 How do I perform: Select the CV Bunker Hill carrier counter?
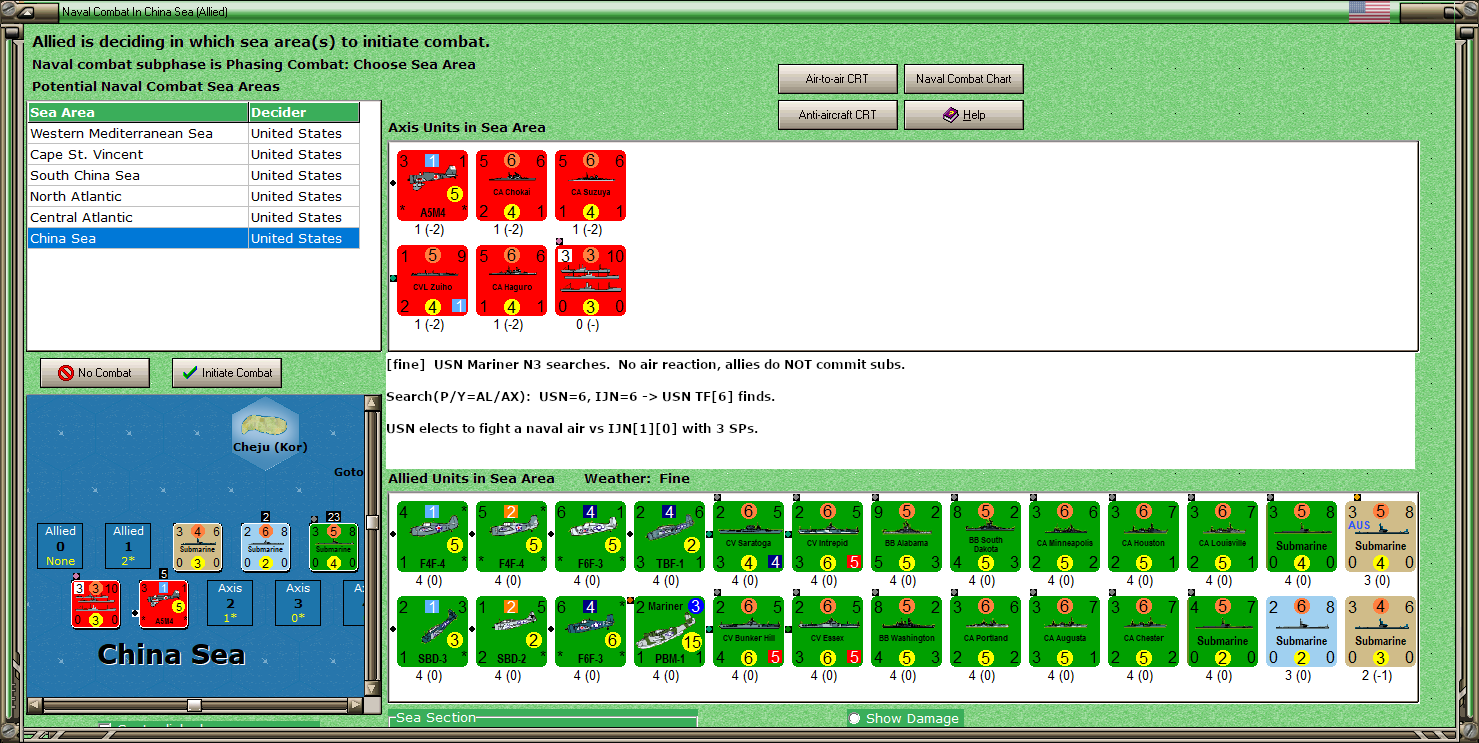(x=748, y=631)
